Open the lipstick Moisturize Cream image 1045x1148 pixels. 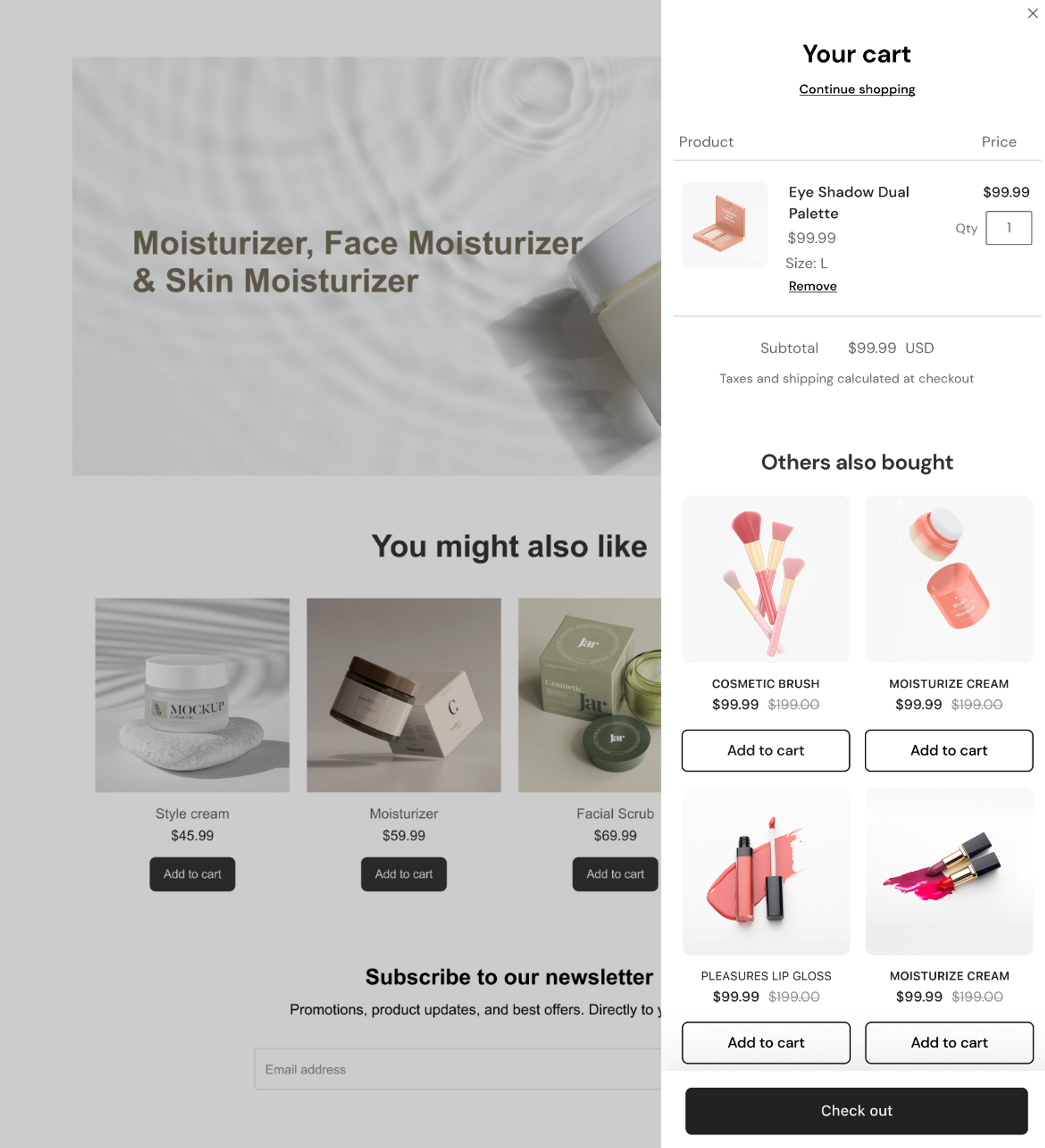point(948,871)
